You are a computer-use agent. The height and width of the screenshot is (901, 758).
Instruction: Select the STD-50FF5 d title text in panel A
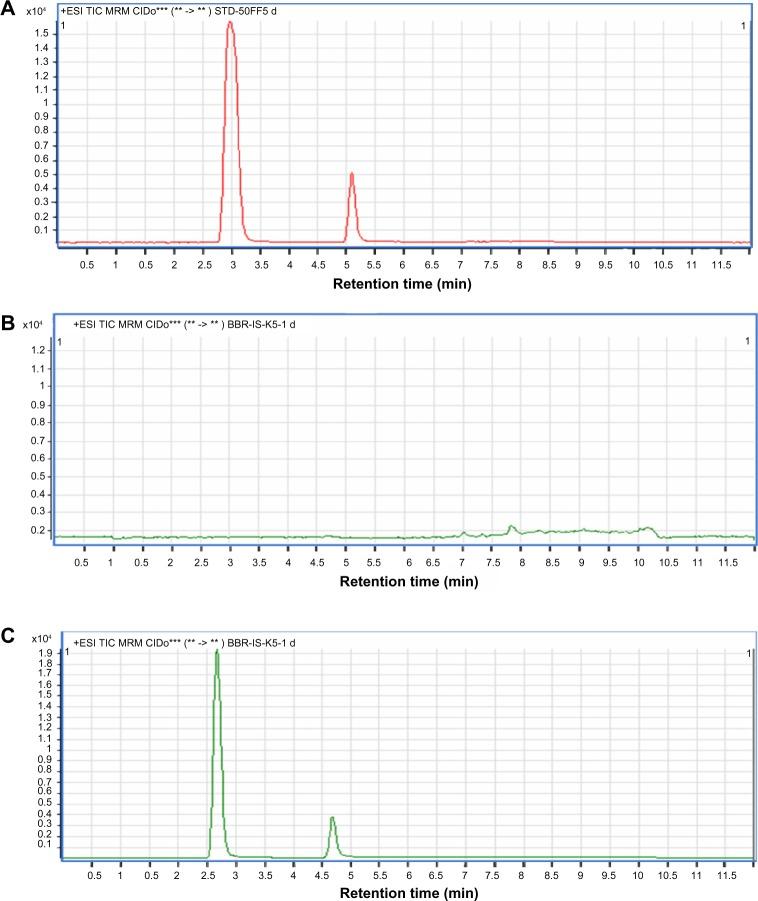tap(245, 11)
